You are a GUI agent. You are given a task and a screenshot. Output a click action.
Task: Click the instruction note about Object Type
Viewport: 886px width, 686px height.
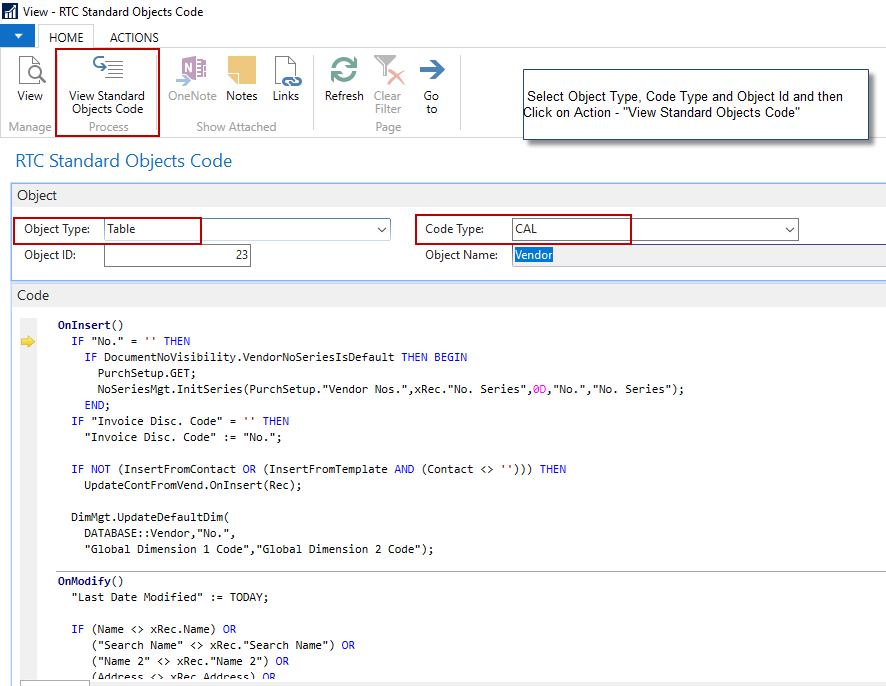tap(696, 105)
